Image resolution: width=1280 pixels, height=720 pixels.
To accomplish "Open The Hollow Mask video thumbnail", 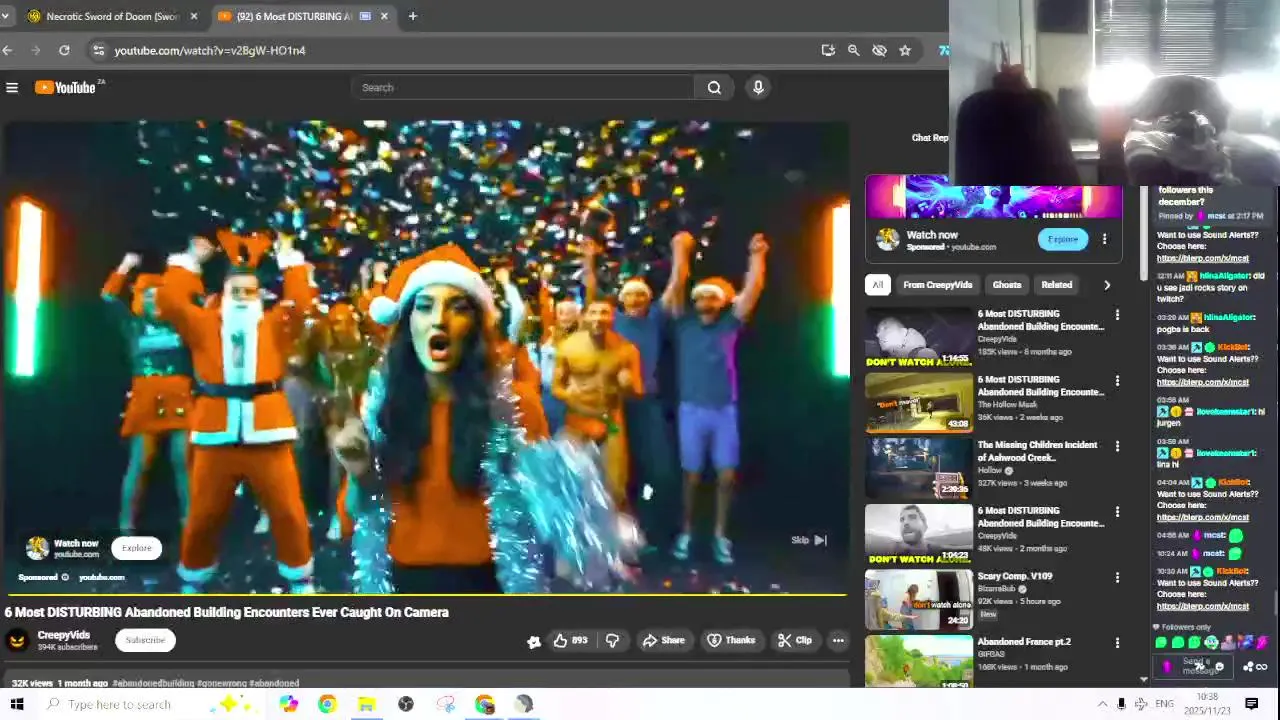I will [x=918, y=402].
